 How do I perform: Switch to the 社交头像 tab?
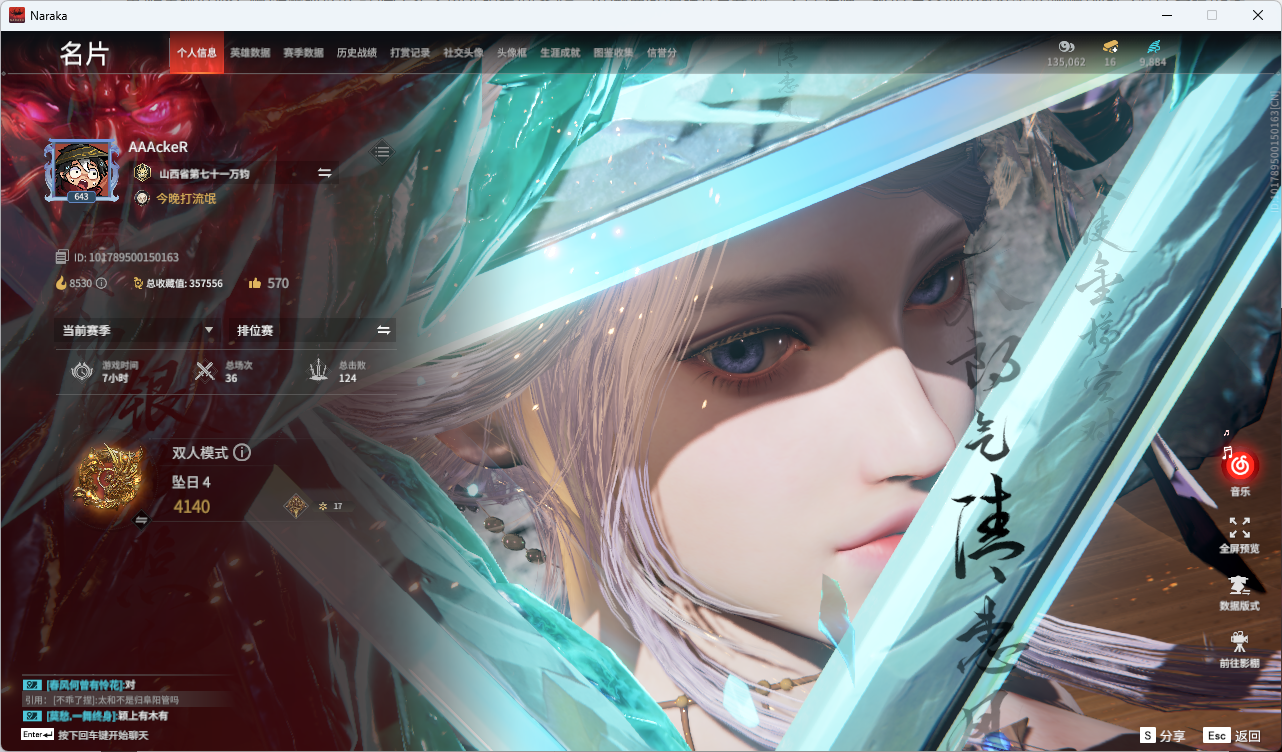tap(464, 53)
